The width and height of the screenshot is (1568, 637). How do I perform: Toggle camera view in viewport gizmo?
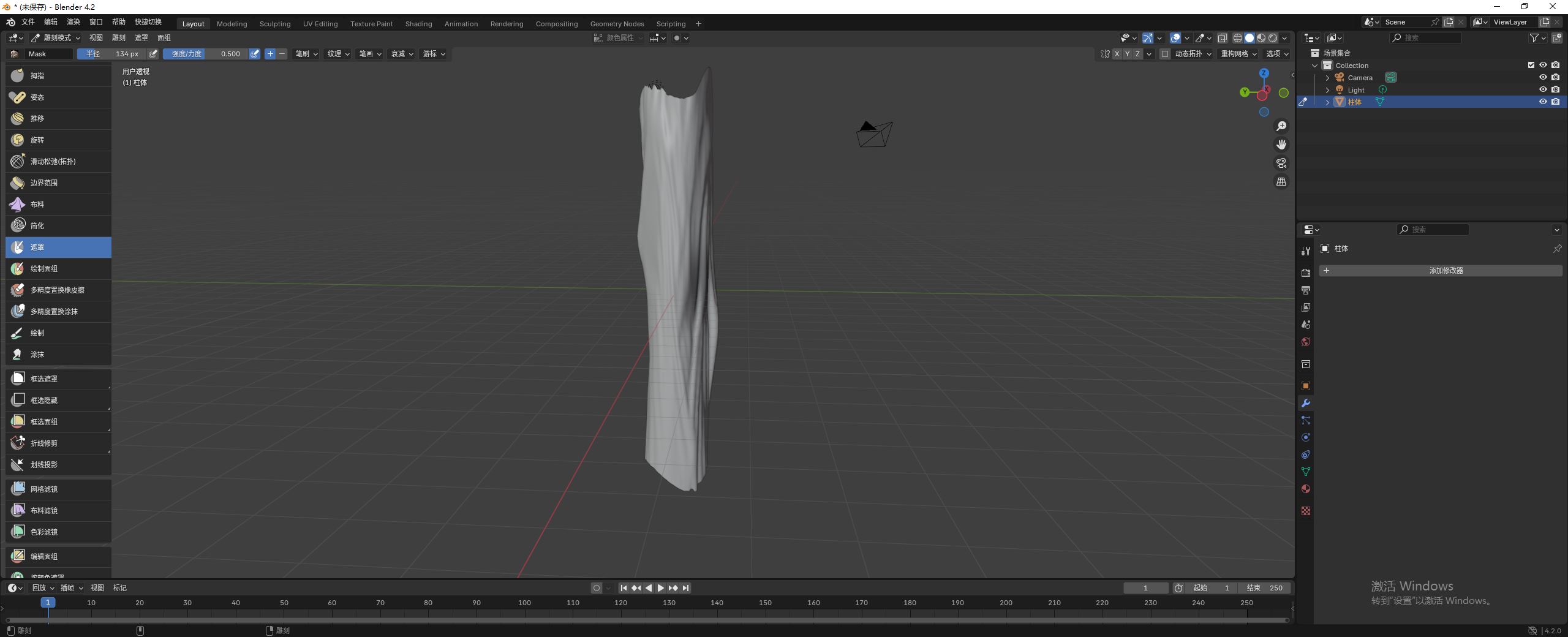point(1281,163)
